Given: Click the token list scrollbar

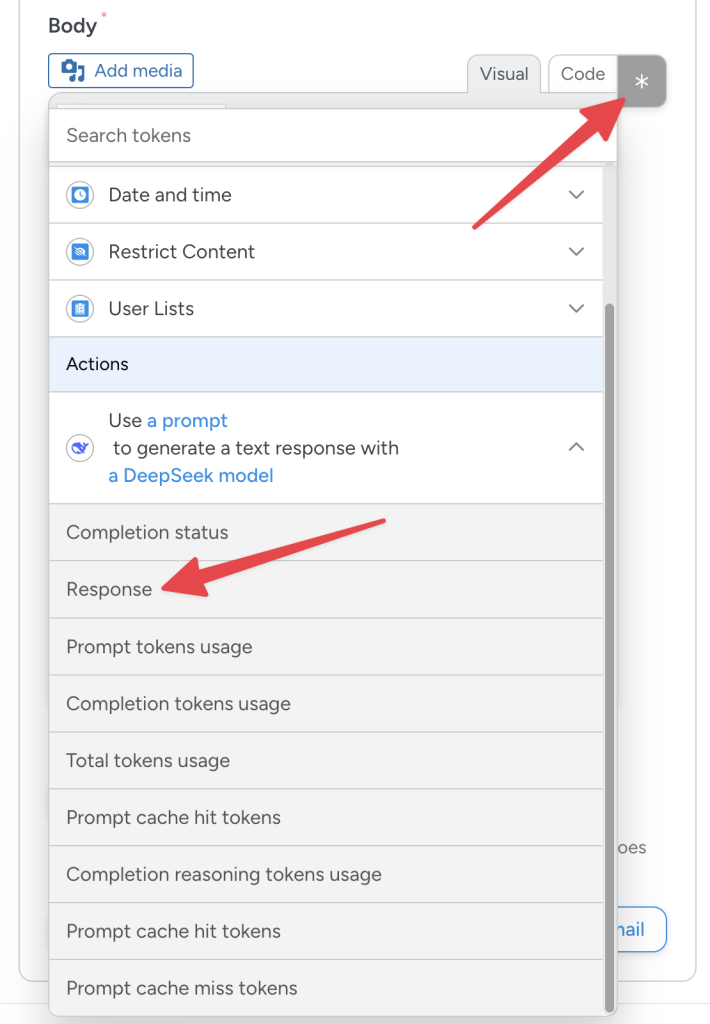Looking at the screenshot, I should [608, 600].
